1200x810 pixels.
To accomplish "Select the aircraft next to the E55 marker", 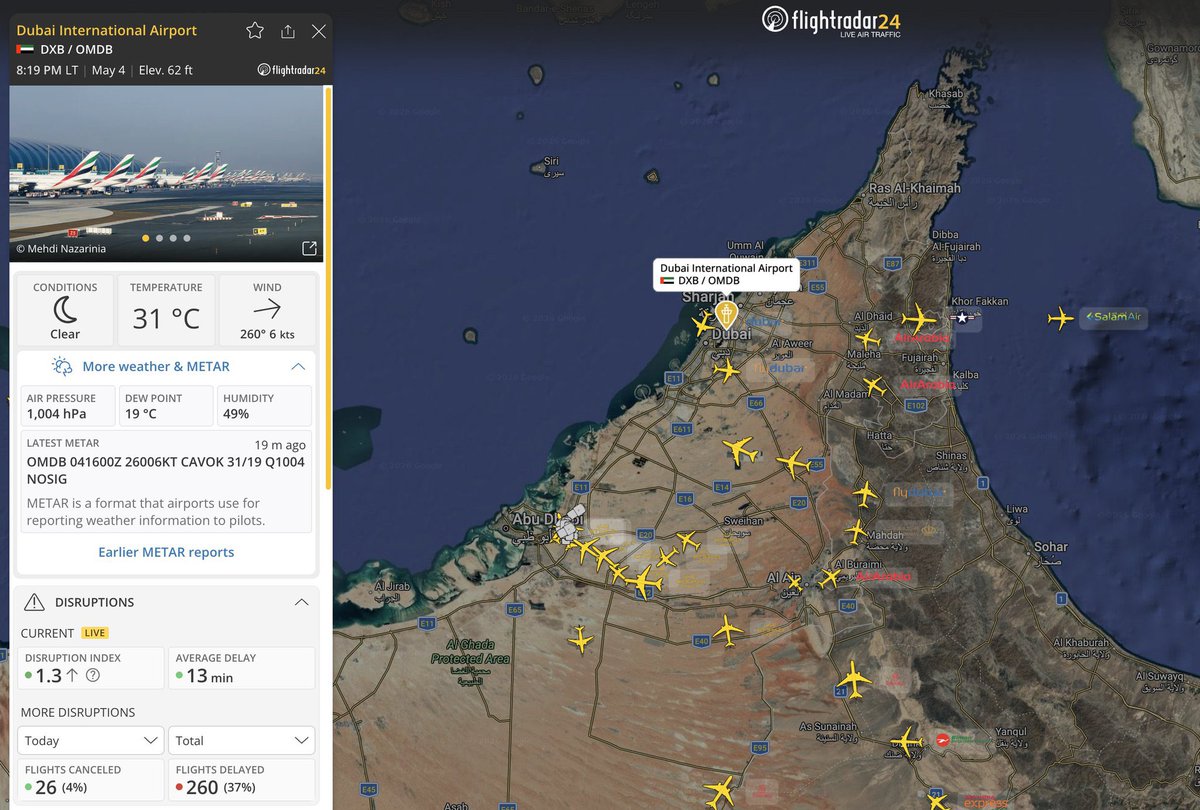I will point(793,462).
